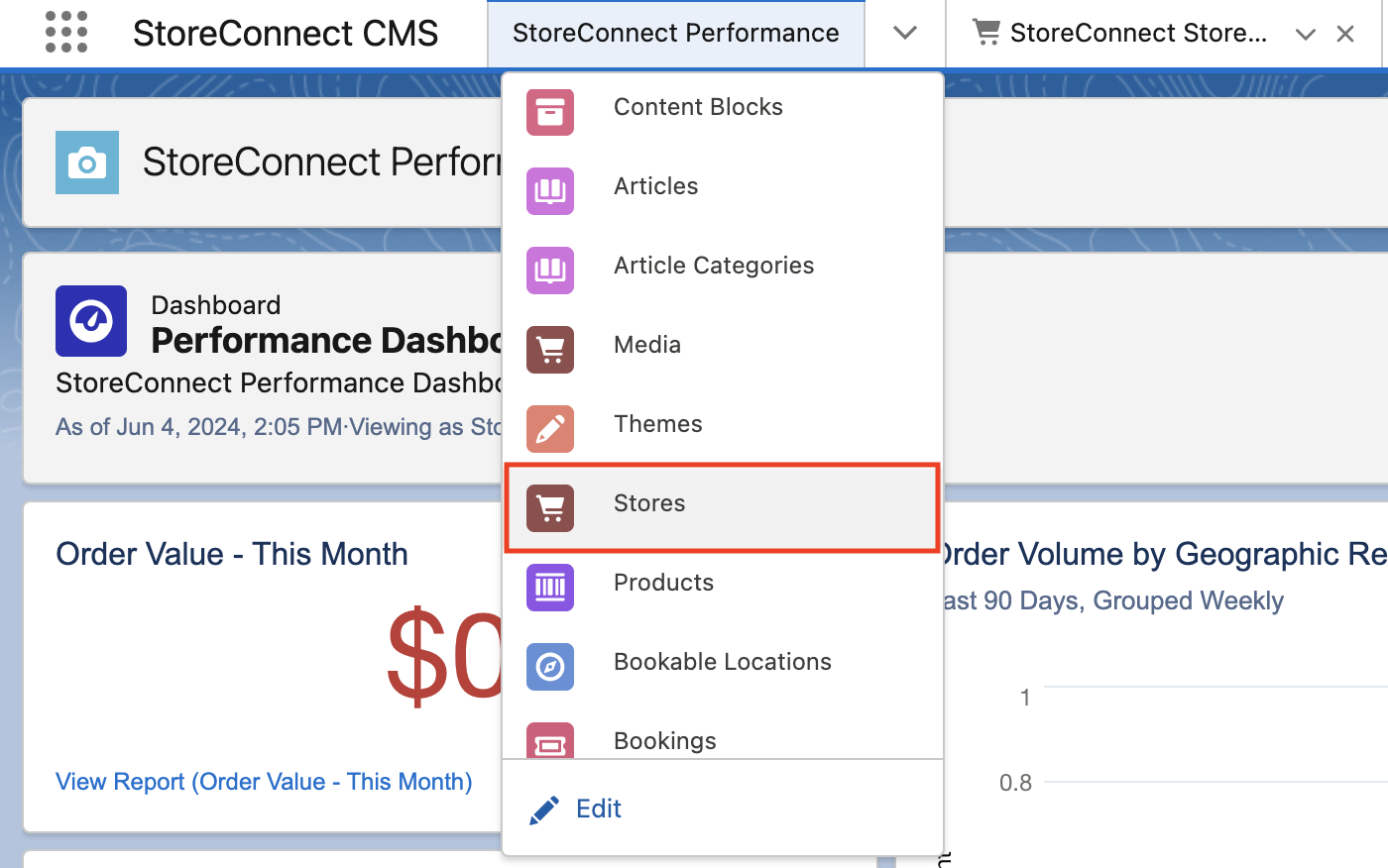The height and width of the screenshot is (868, 1388).
Task: Click the StoreConnect CMS app name
Action: 286,34
